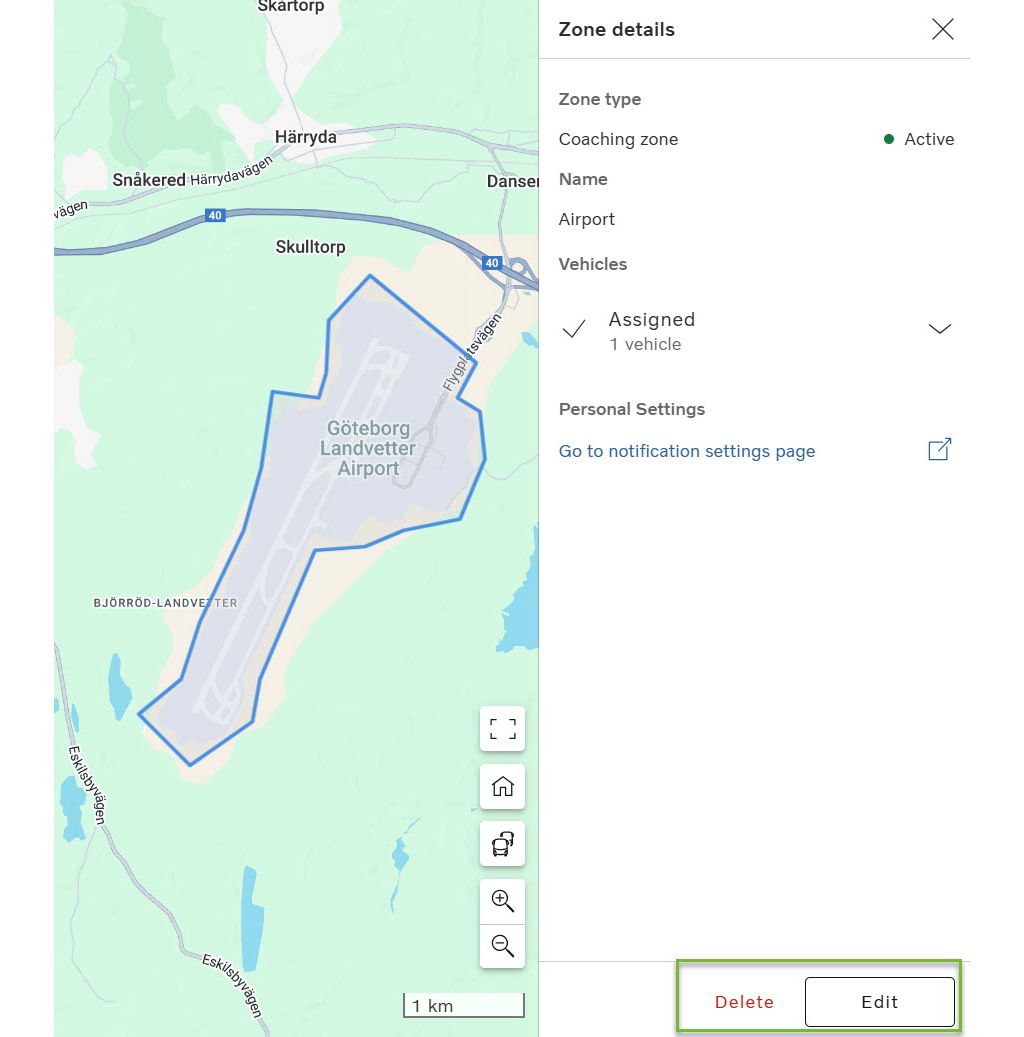The image size is (1024, 1037).
Task: Click the fullscreen map extent icon
Action: tap(501, 729)
